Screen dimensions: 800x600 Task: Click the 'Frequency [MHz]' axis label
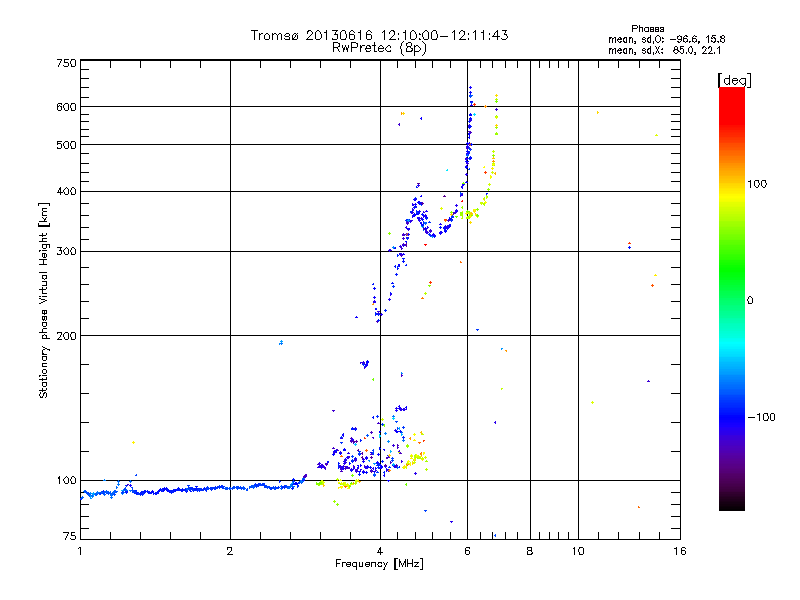pos(379,564)
